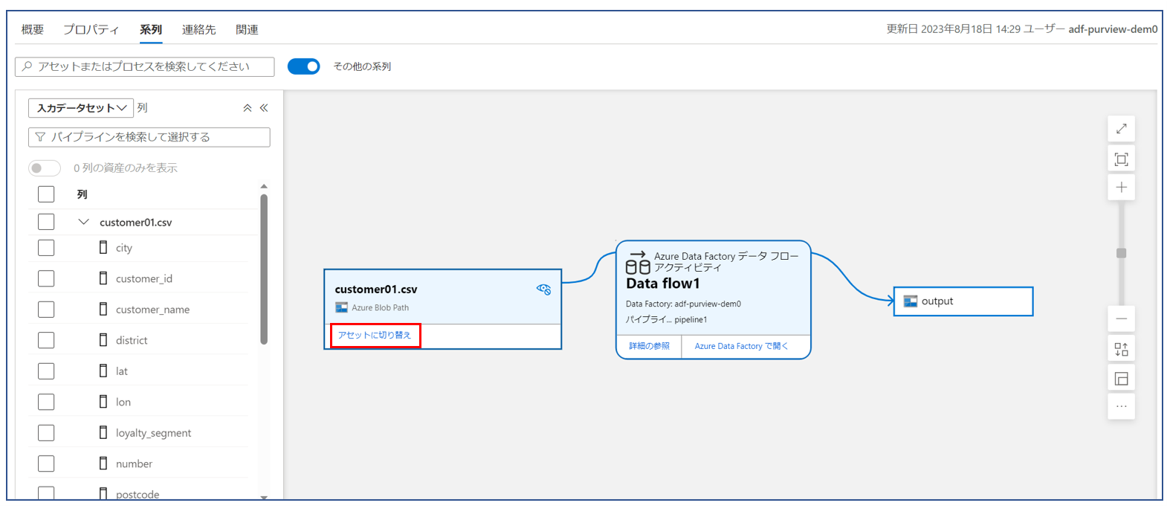Check the customer_id column checkbox
The width and height of the screenshot is (1167, 506).
[46, 278]
